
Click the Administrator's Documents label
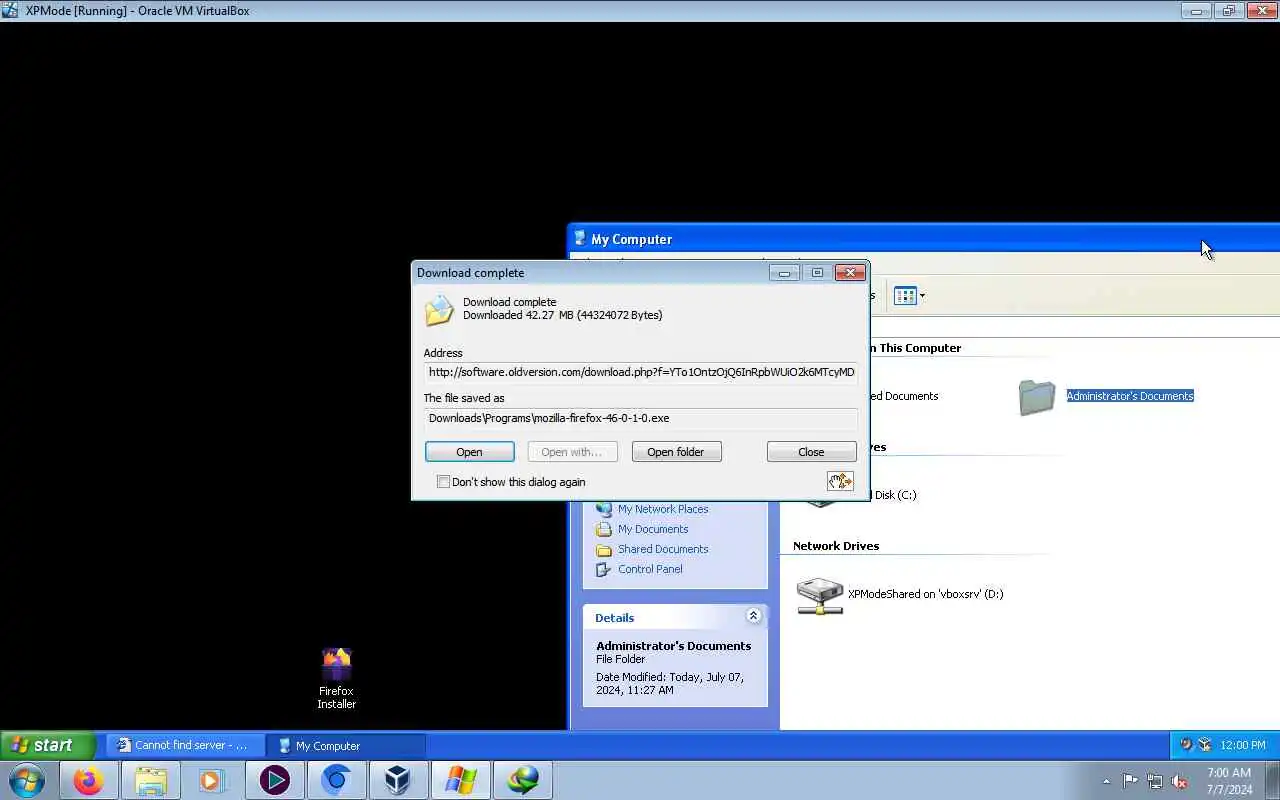click(1130, 396)
